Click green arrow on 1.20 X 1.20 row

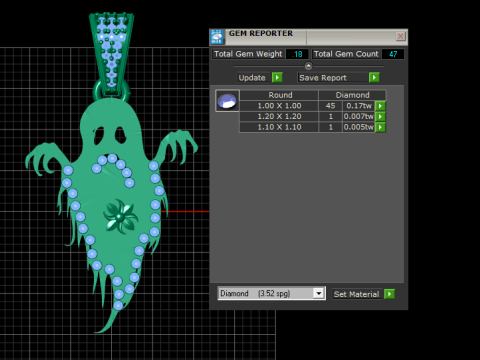tap(380, 117)
